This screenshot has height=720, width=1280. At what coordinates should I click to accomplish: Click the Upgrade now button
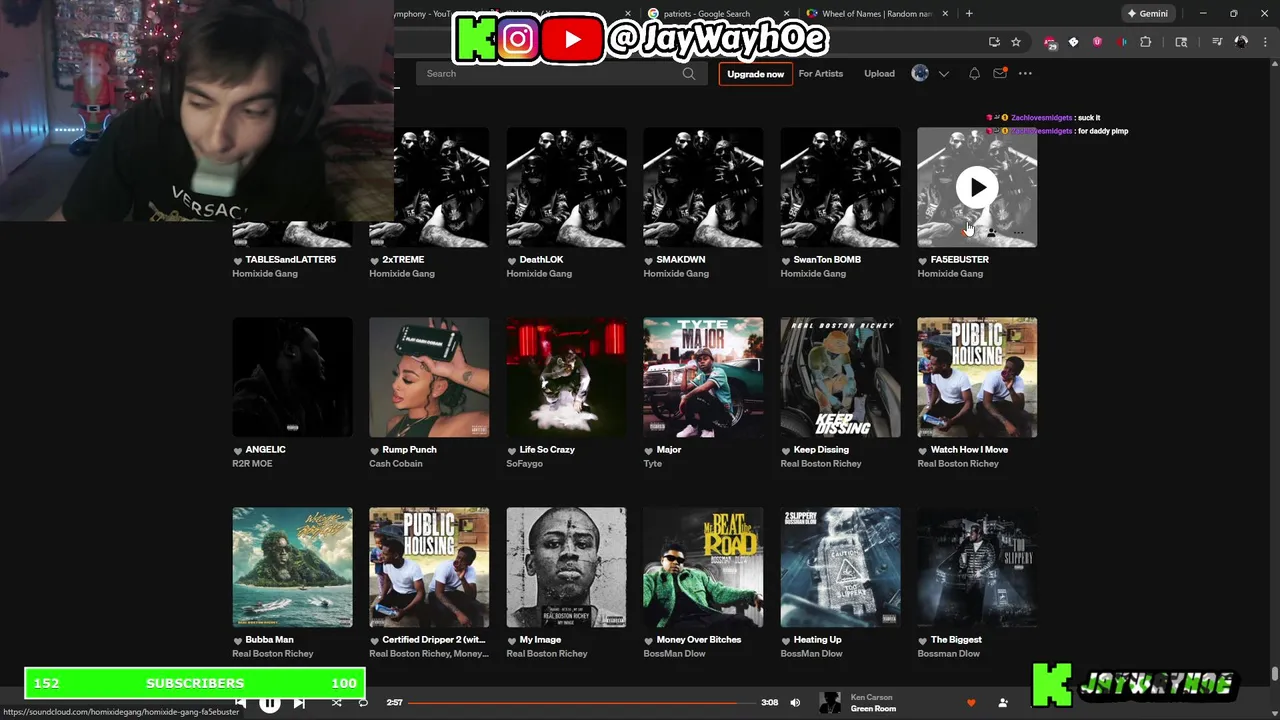(755, 73)
